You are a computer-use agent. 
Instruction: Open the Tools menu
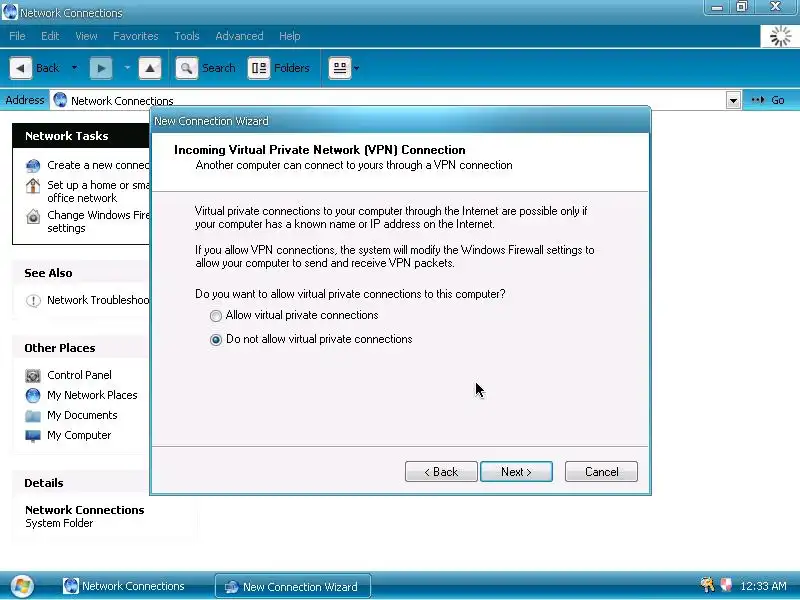click(x=187, y=36)
